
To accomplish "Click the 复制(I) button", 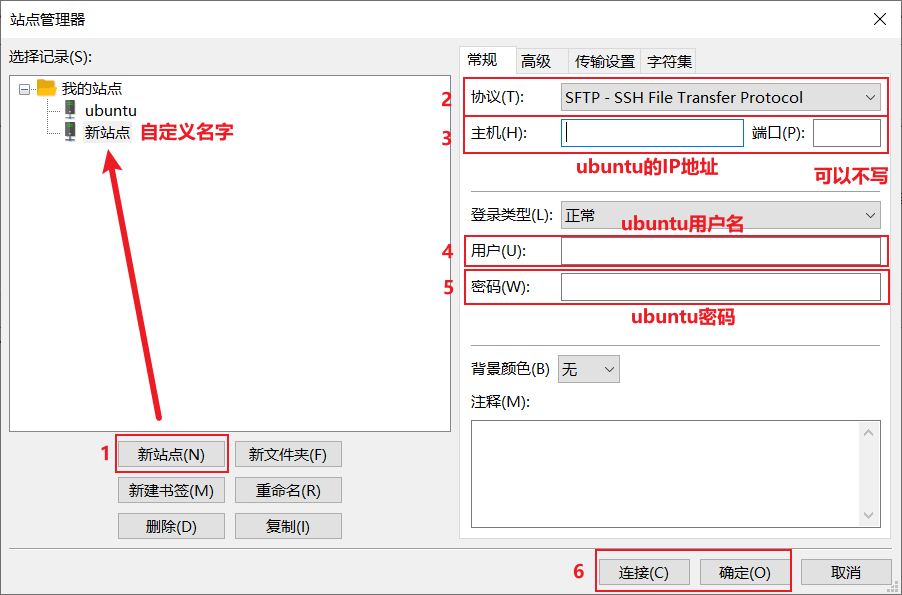I will point(288,526).
